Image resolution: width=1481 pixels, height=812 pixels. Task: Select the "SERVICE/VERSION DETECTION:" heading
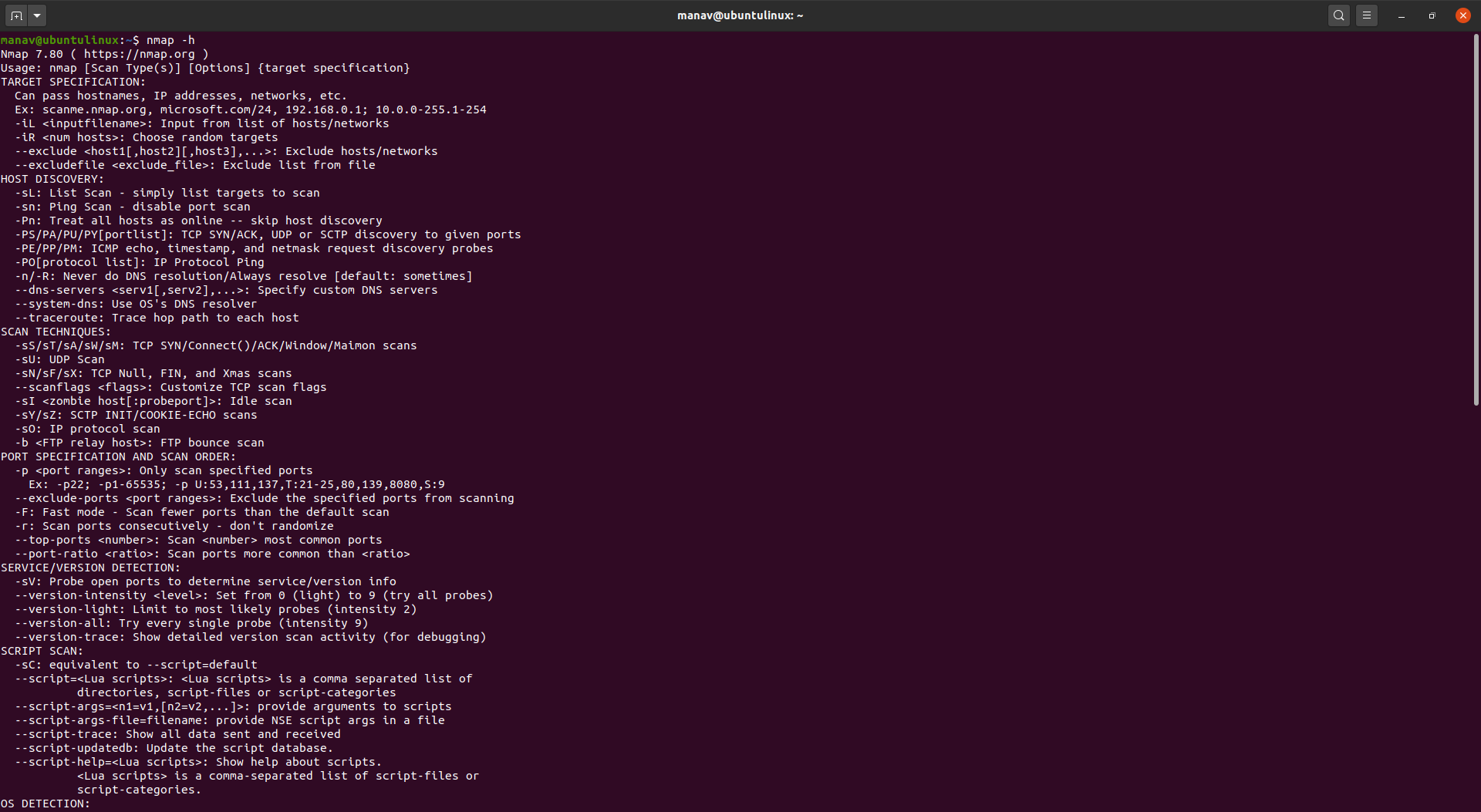[x=90, y=568]
